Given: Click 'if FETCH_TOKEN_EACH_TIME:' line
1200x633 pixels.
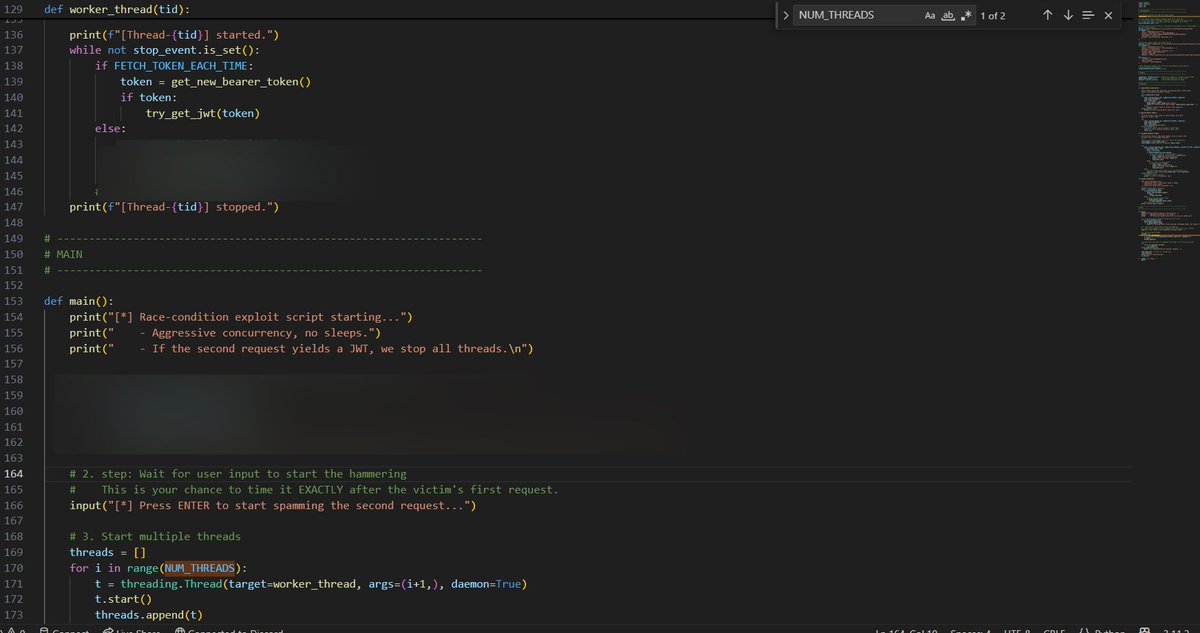Looking at the screenshot, I should [175, 66].
